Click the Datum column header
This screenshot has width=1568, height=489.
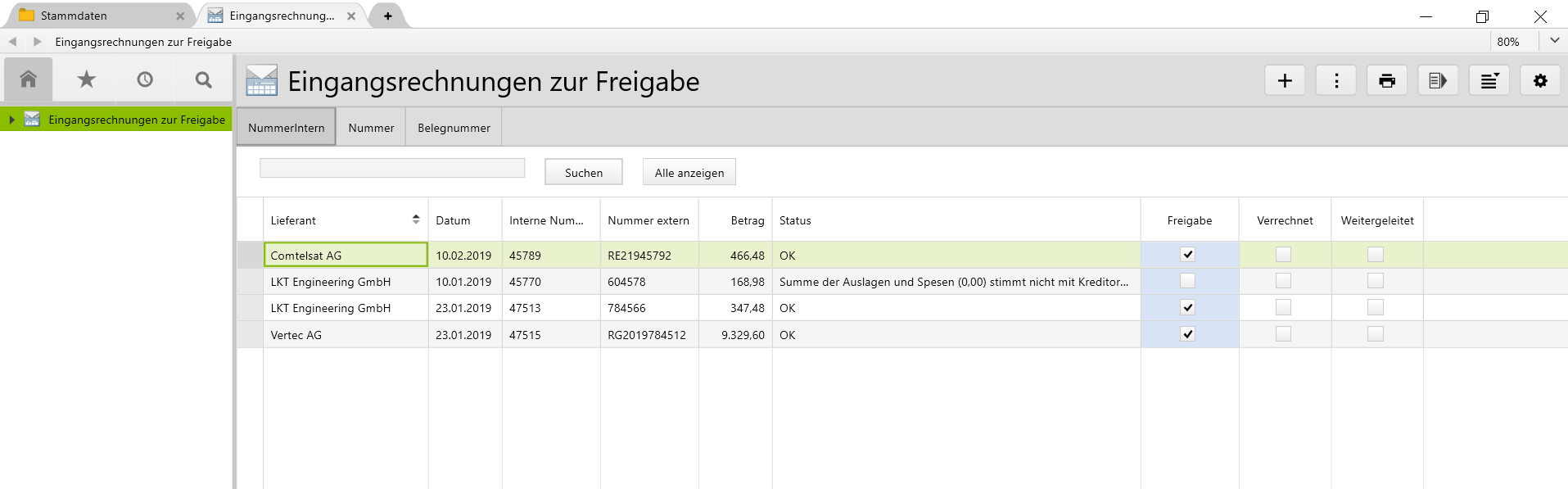465,220
